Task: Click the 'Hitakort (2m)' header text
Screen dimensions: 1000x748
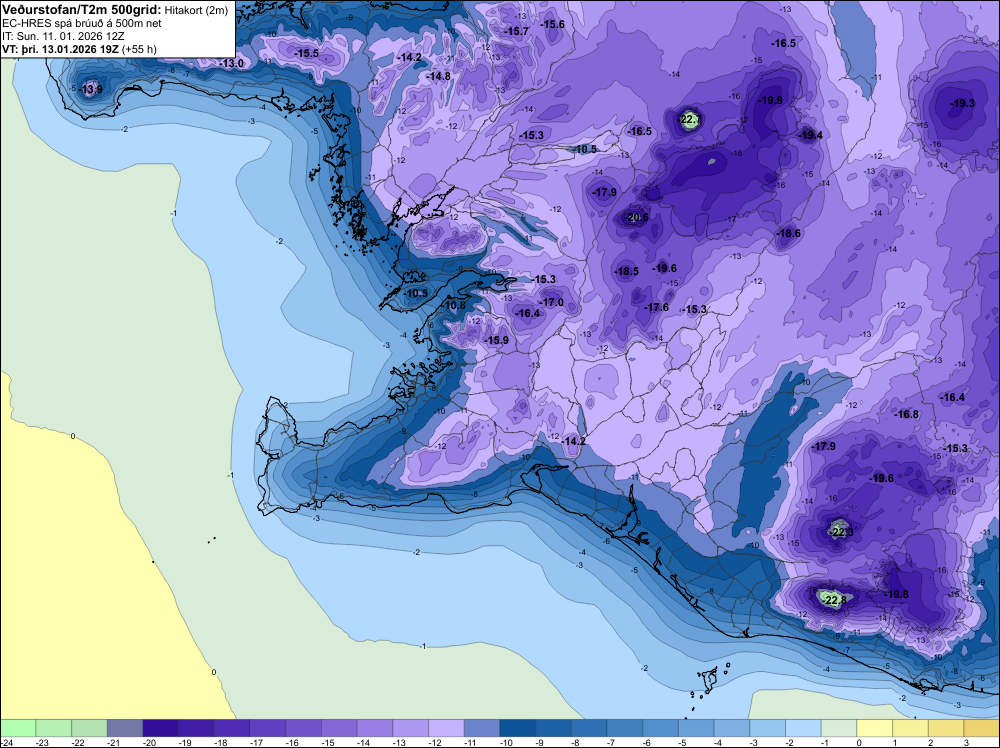Action: (x=196, y=11)
